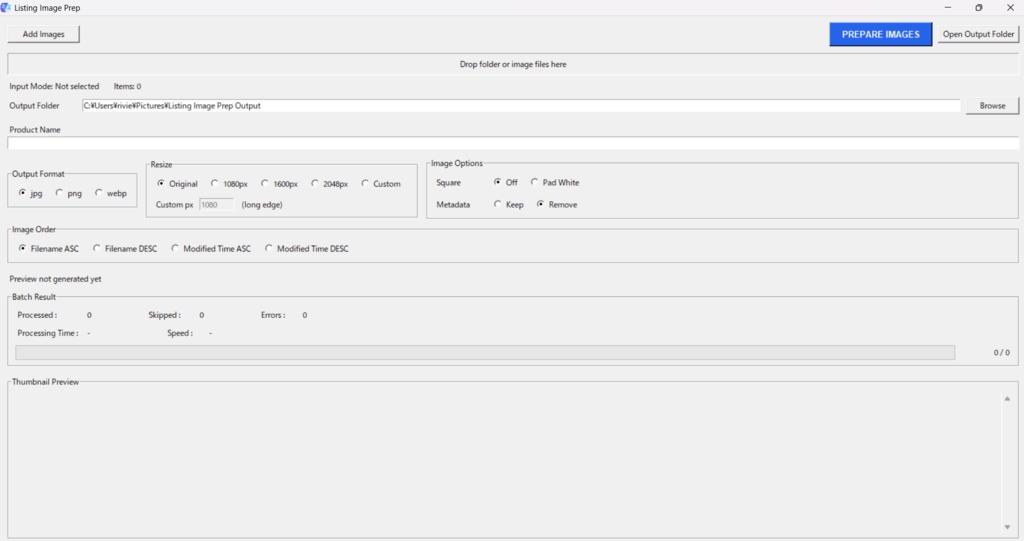Close the Listing Image Prep window
1024x541 pixels.
click(x=1010, y=8)
